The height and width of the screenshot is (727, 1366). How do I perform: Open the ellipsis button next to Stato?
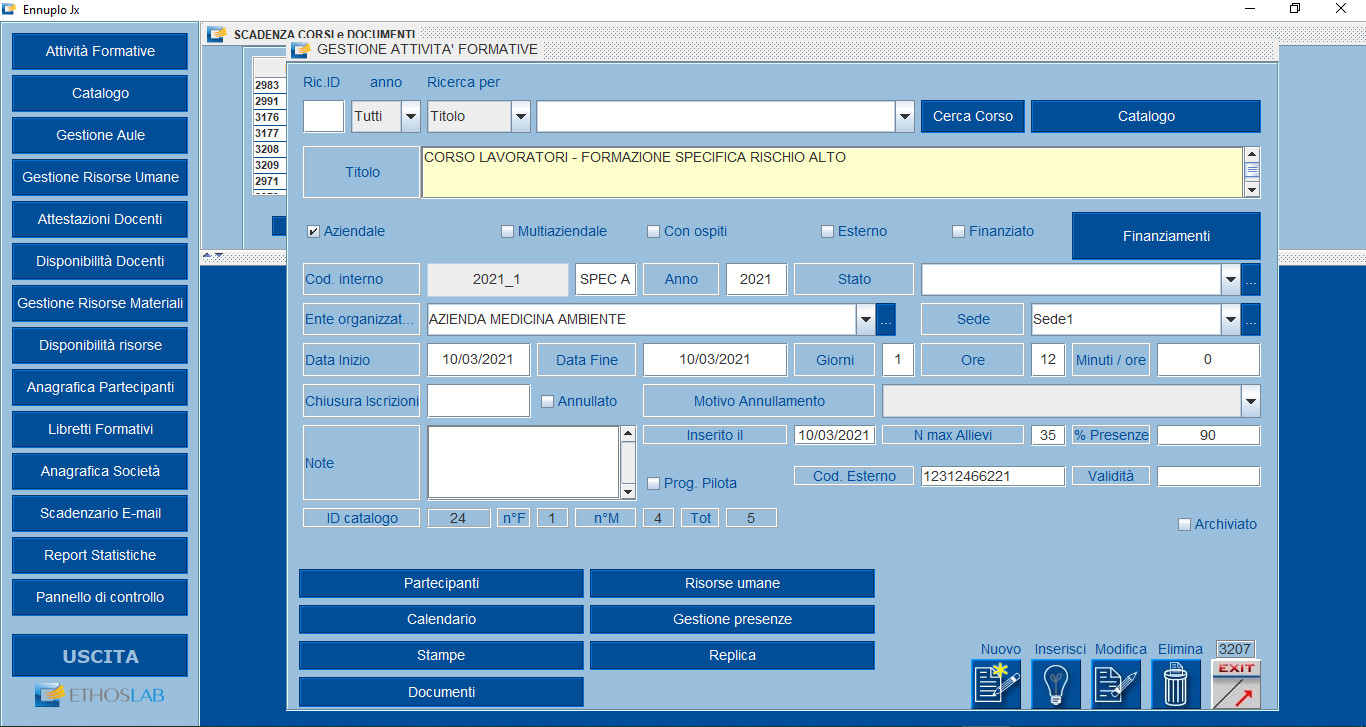point(1251,280)
